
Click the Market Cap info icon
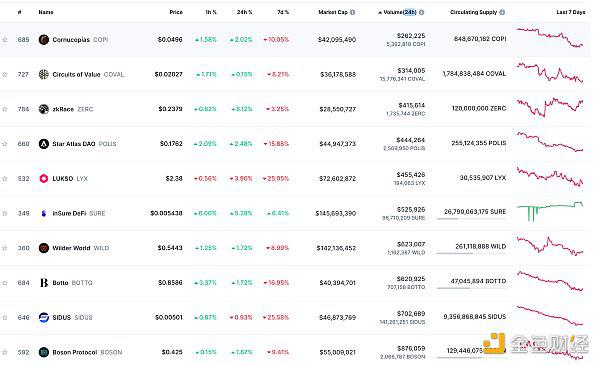(353, 12)
